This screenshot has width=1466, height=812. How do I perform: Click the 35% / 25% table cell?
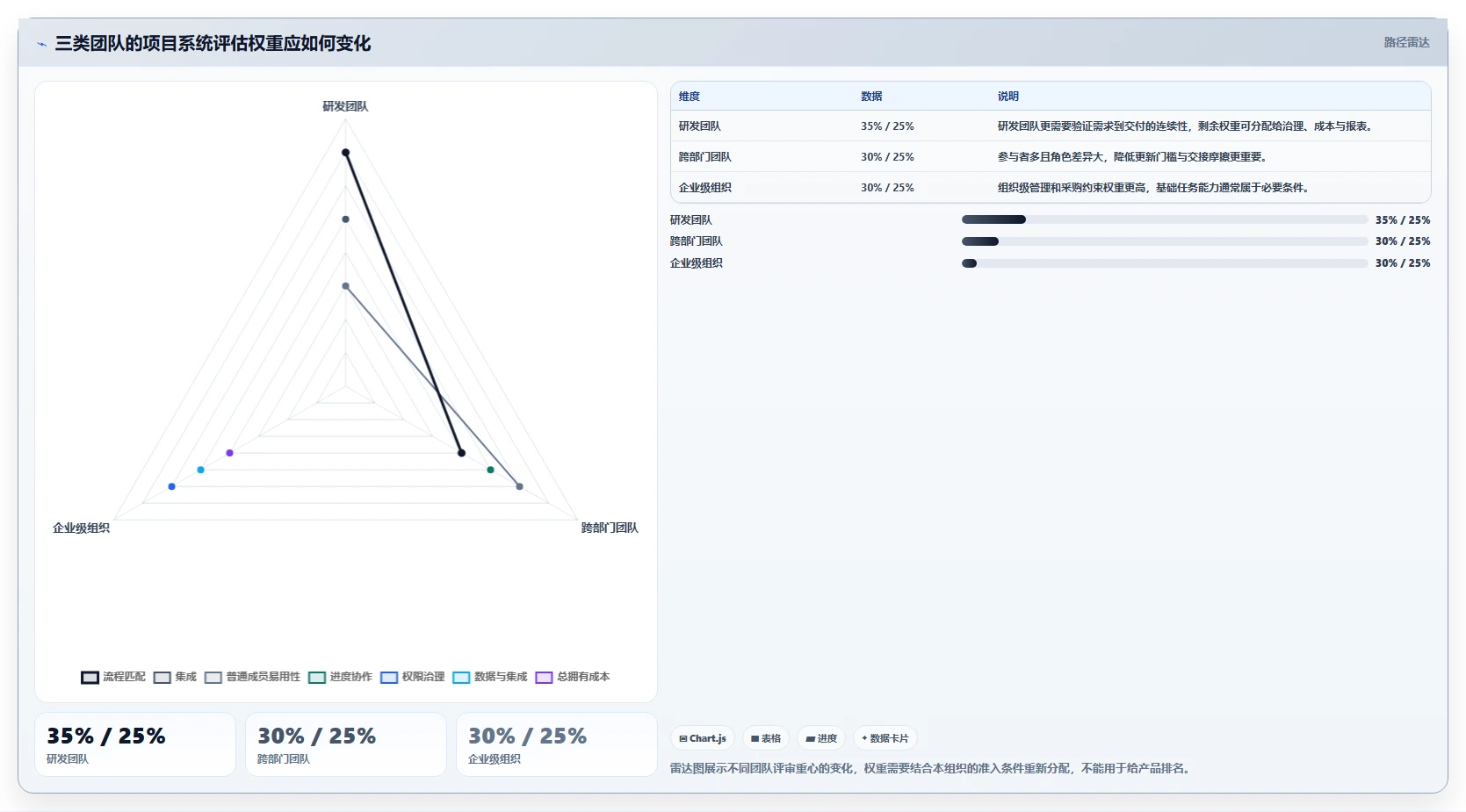coord(887,126)
